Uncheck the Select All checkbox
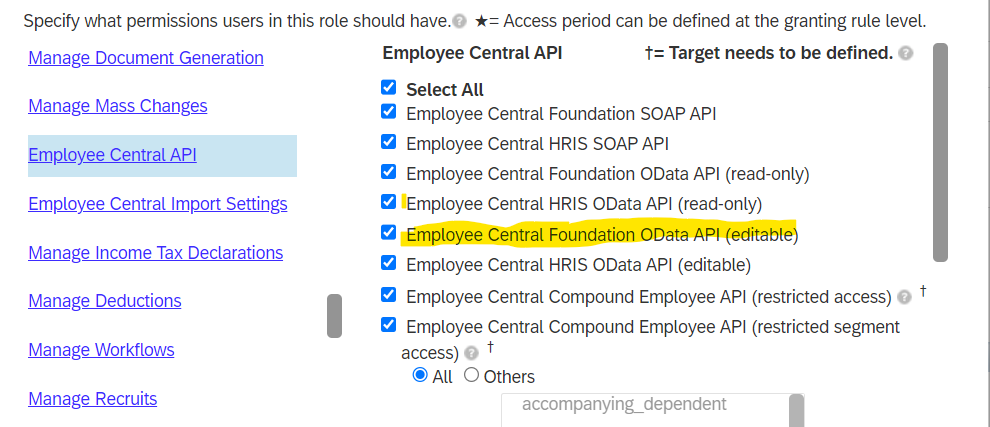Image resolution: width=990 pixels, height=427 pixels. point(389,88)
